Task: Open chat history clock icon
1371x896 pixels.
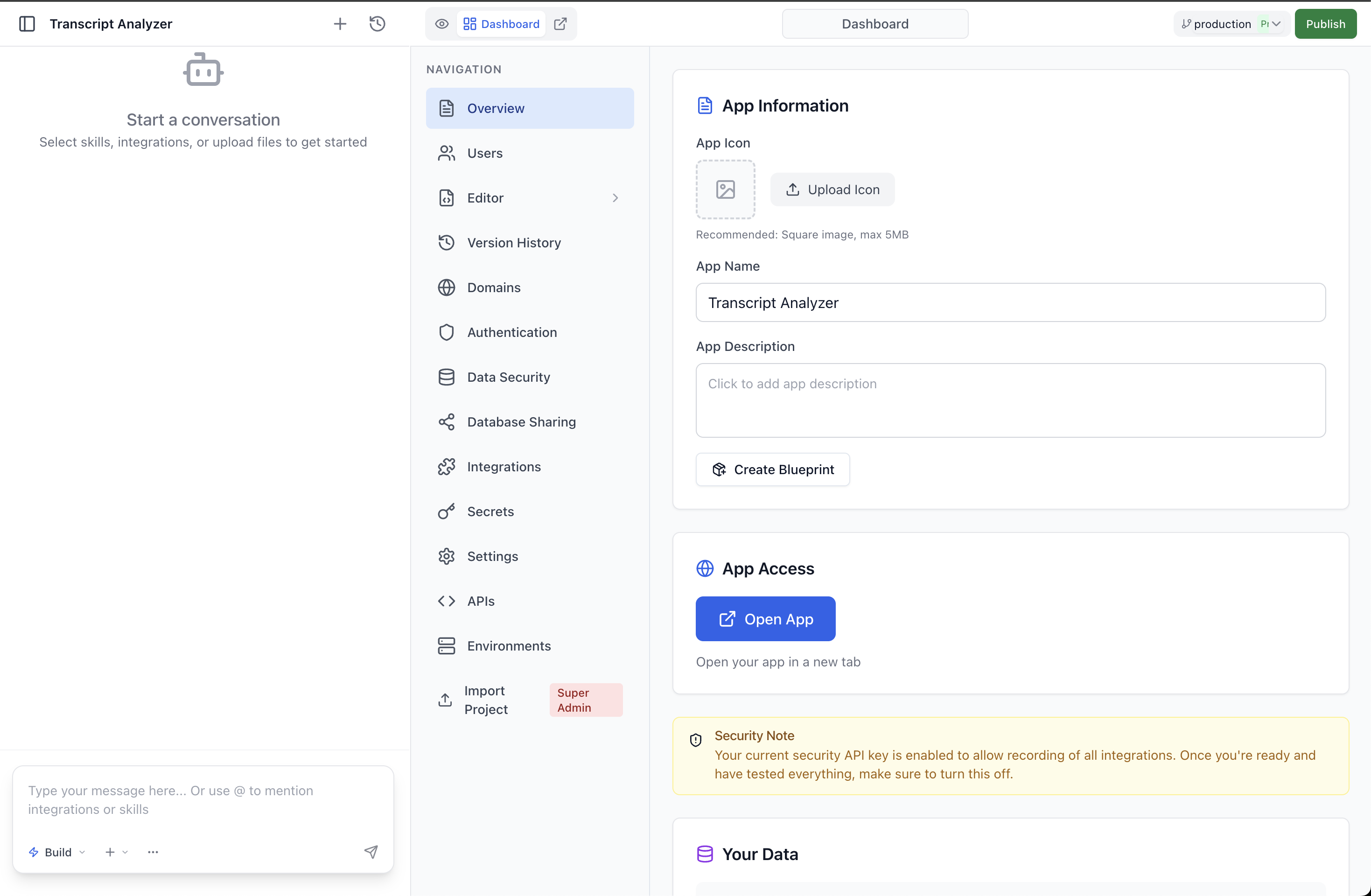Action: pos(378,24)
